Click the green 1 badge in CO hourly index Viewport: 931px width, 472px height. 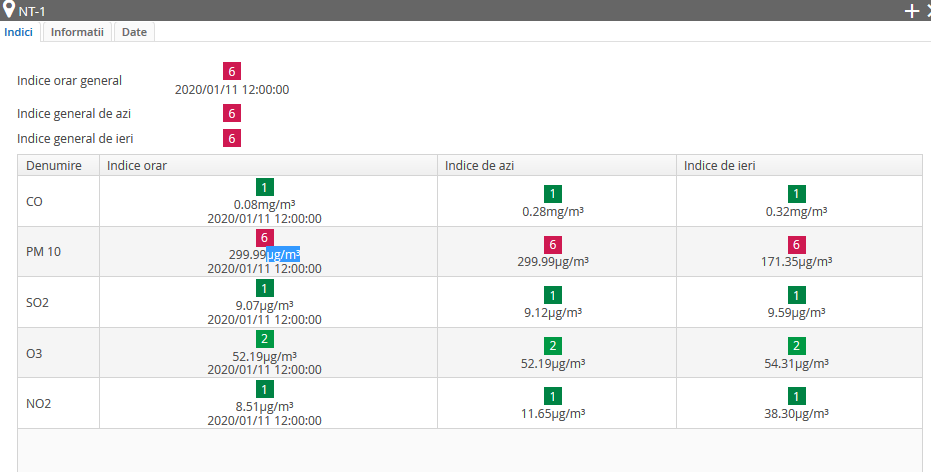264,187
